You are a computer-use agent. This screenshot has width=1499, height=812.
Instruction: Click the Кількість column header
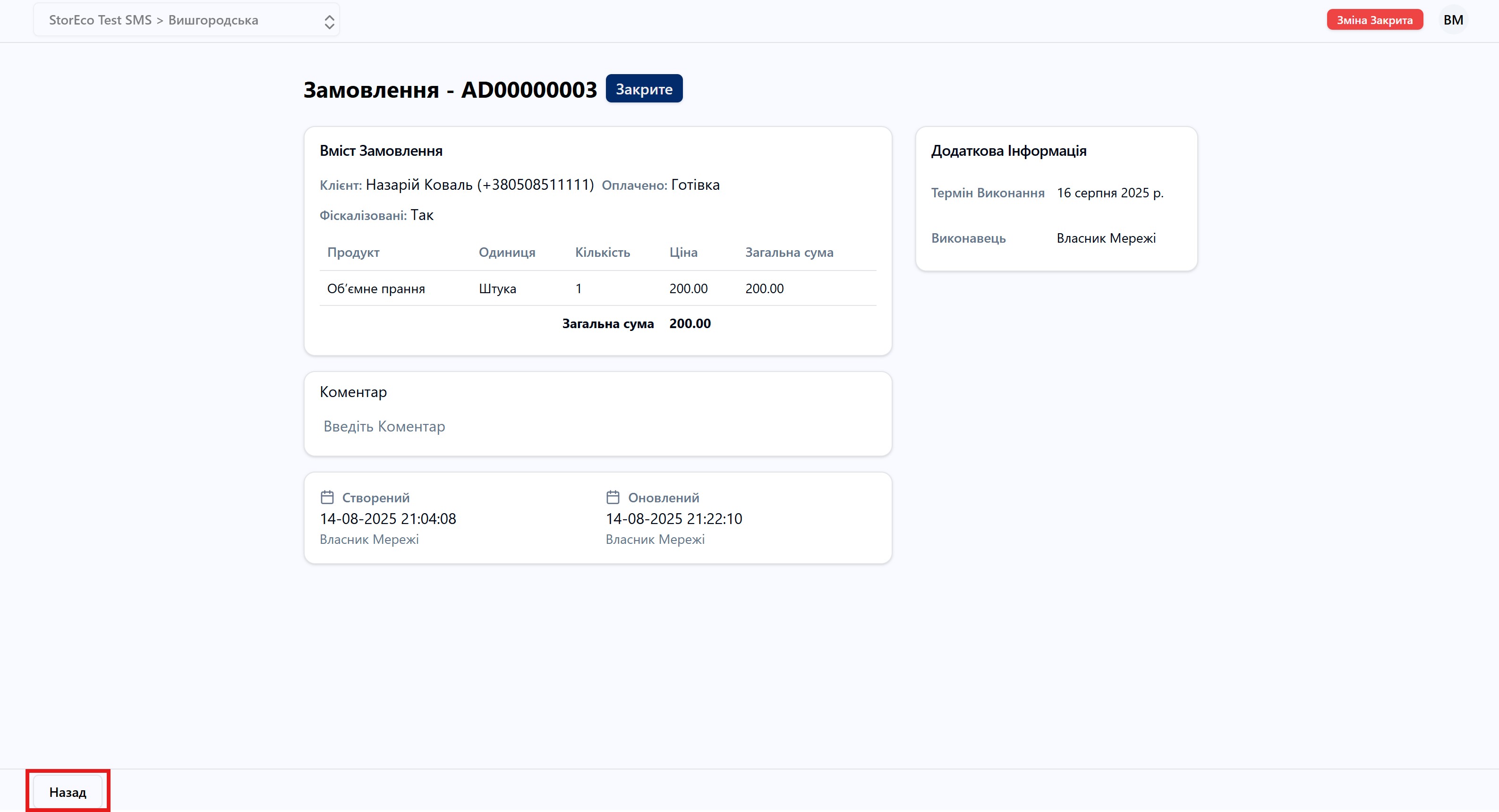[x=602, y=253]
